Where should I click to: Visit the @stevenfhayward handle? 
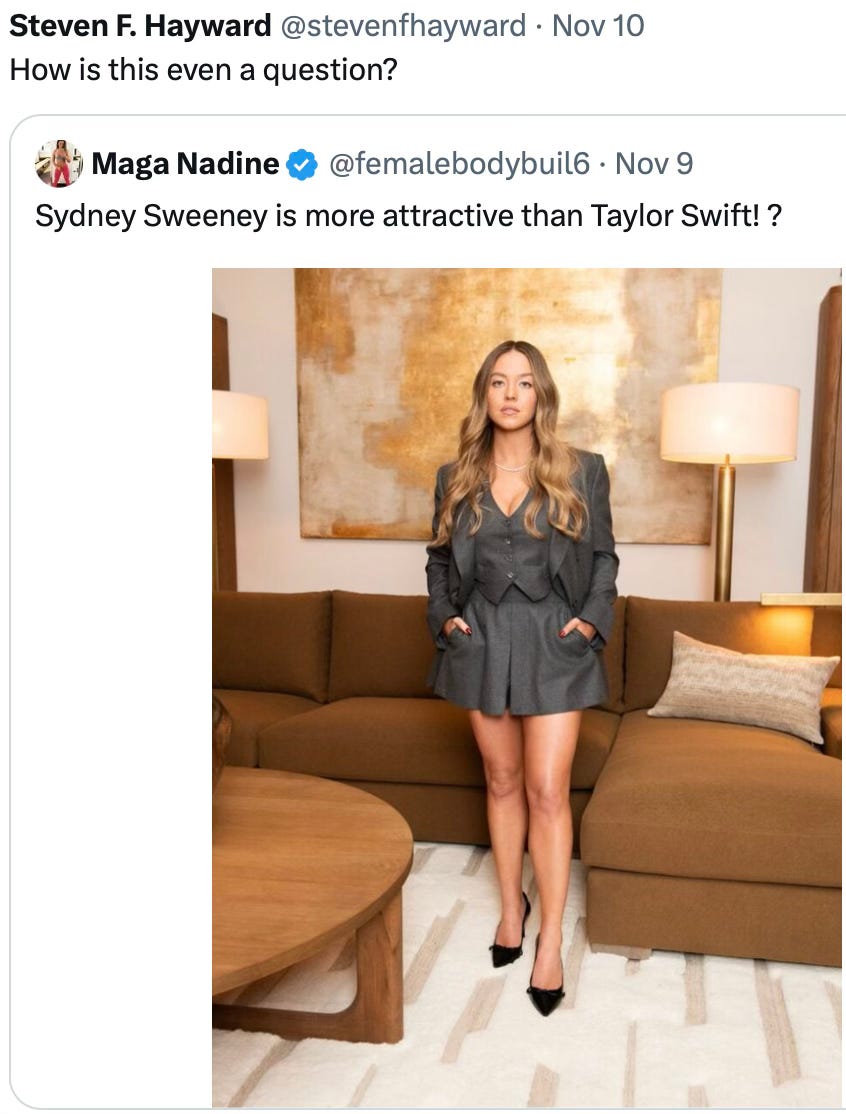point(403,26)
